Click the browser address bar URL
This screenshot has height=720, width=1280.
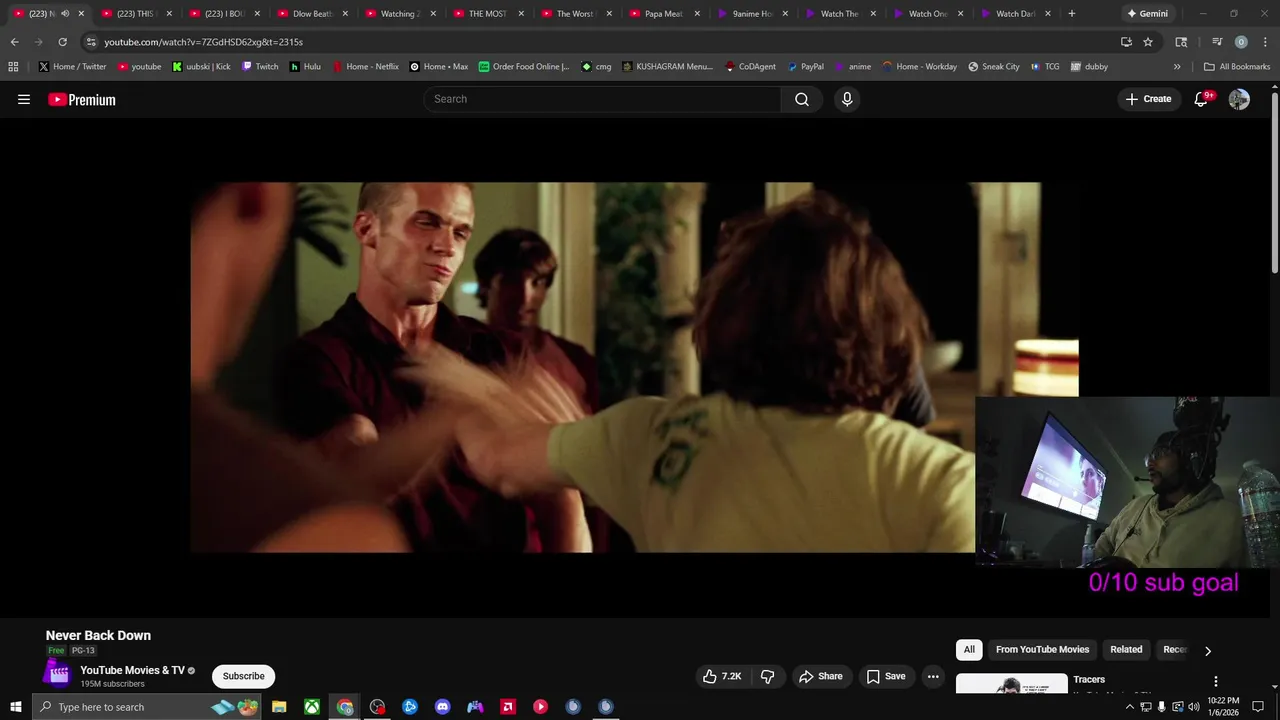point(203,42)
